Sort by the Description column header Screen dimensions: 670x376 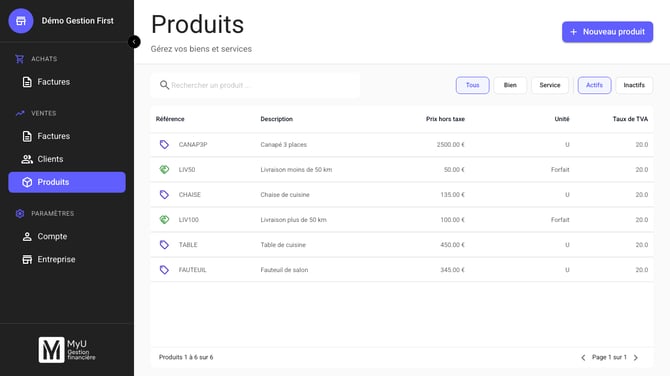point(276,119)
